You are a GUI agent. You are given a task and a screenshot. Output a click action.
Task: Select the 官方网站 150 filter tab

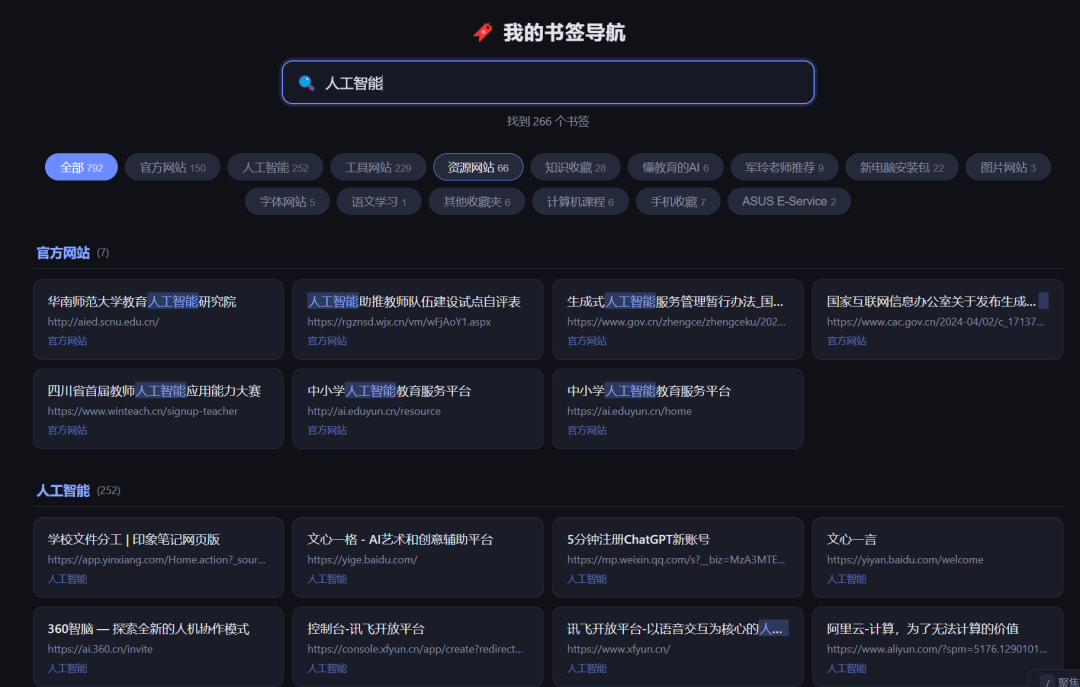click(172, 167)
